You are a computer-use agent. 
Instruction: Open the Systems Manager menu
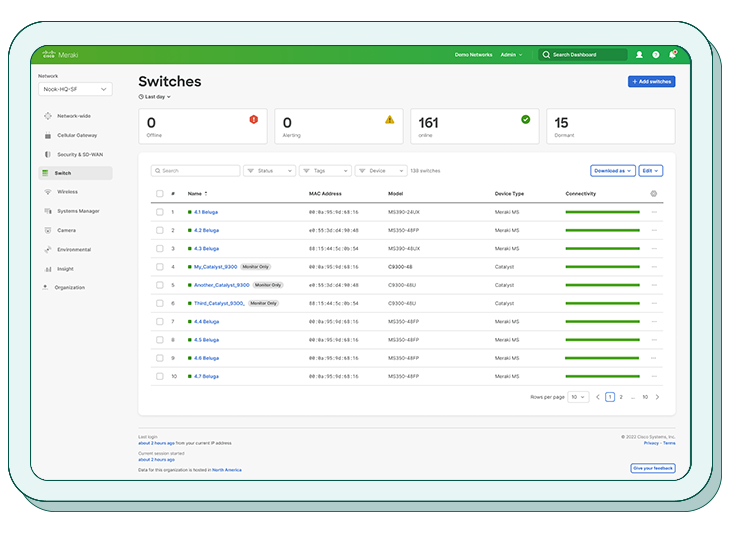78,211
